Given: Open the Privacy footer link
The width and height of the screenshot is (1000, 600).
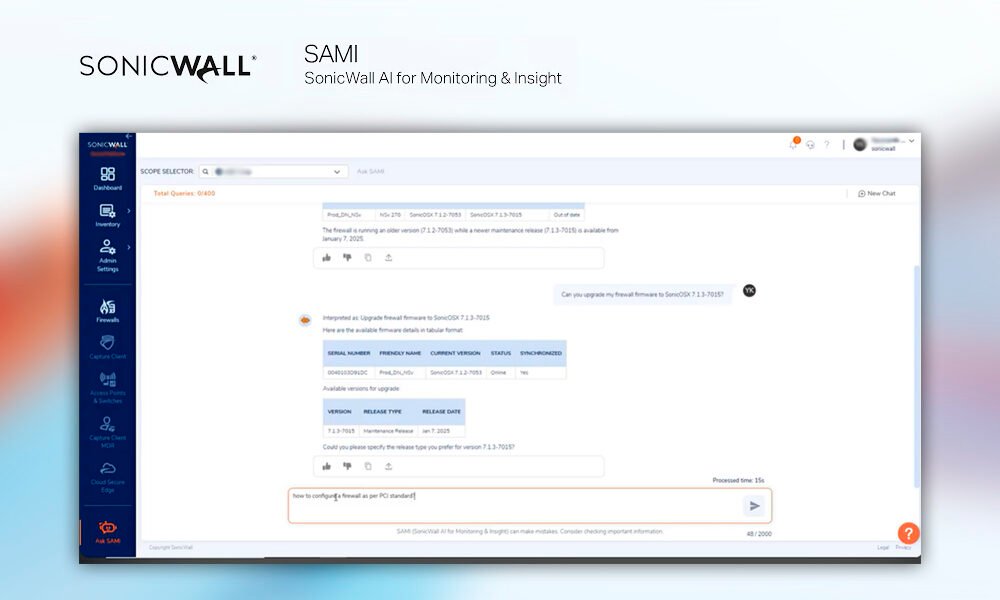Looking at the screenshot, I should pos(903,548).
